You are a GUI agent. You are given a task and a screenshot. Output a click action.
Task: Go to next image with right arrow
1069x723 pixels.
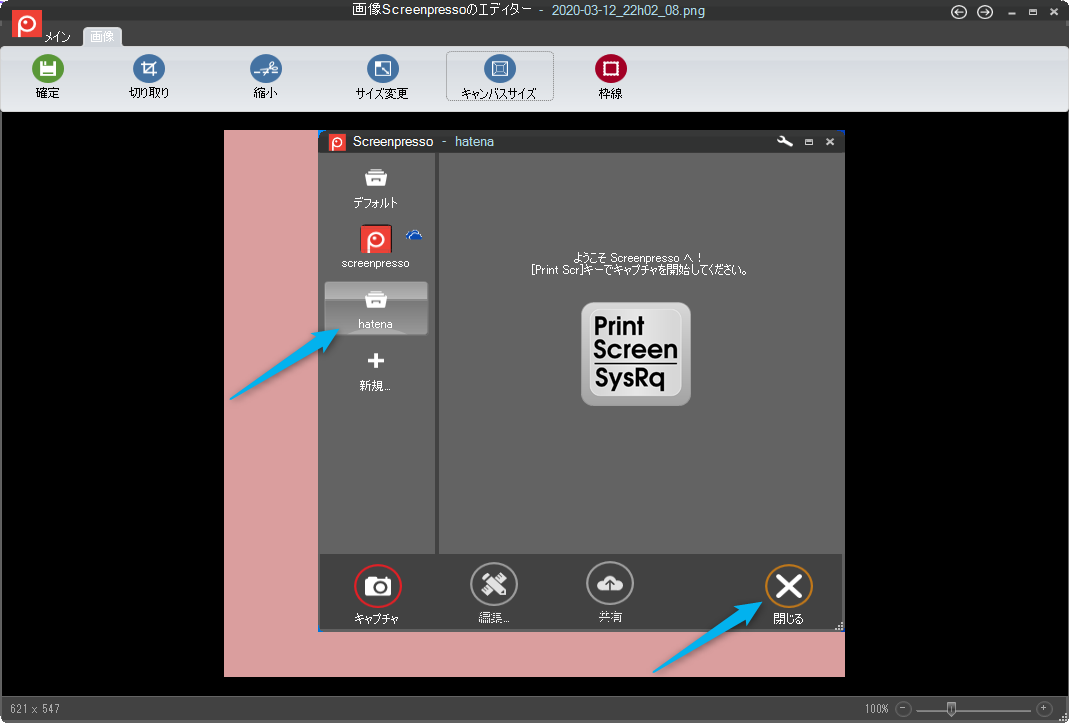[x=984, y=12]
